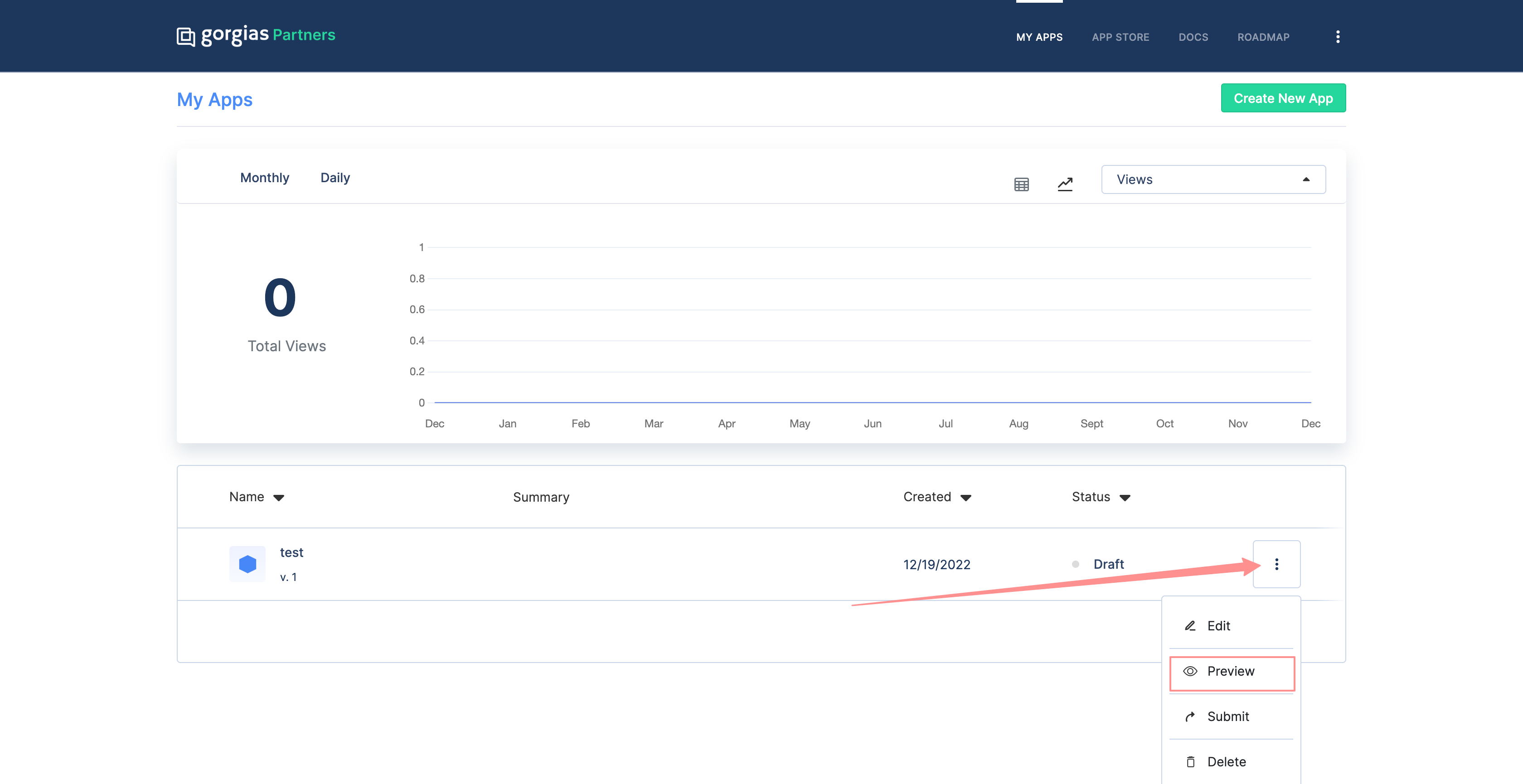Sort apps by Status column
The height and width of the screenshot is (784, 1523).
tap(1101, 497)
